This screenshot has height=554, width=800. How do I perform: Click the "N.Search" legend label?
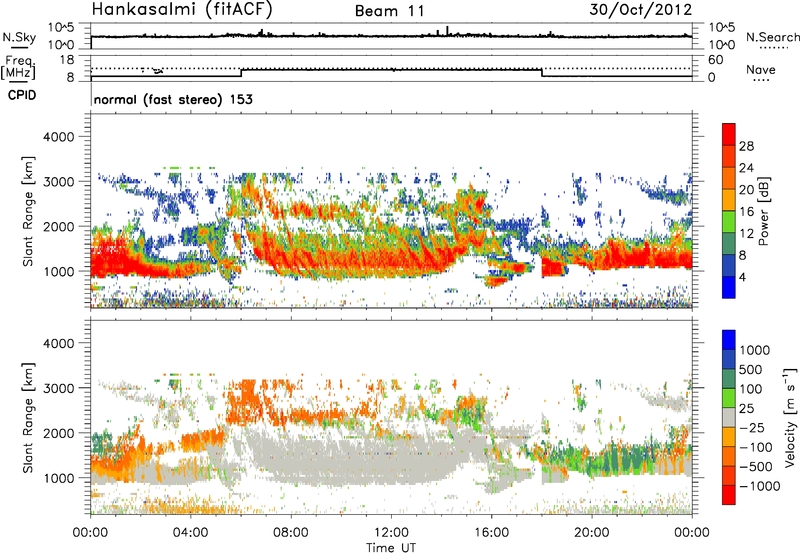click(772, 37)
